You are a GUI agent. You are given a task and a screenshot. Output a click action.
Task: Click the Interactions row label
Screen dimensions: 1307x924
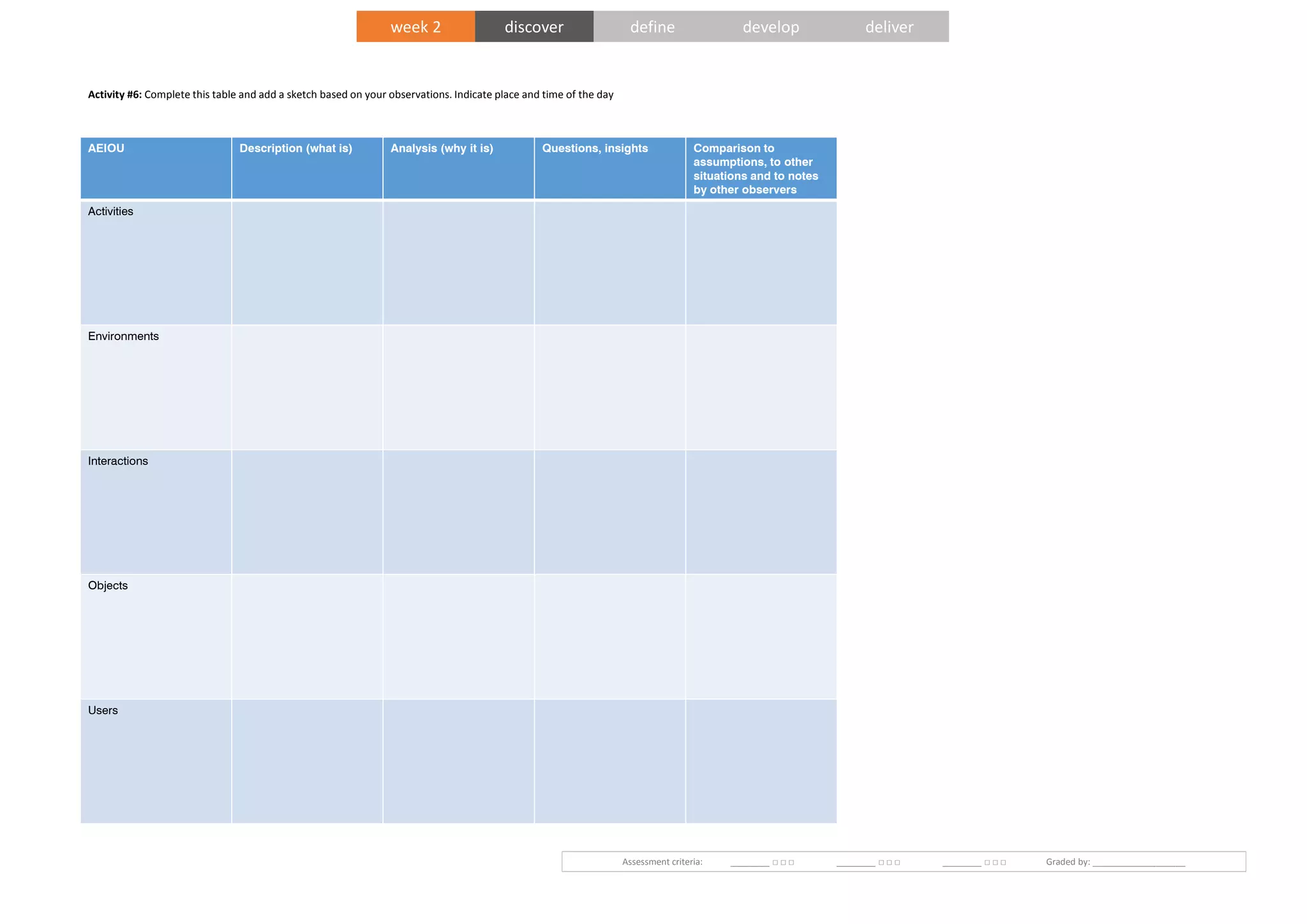[x=118, y=461]
